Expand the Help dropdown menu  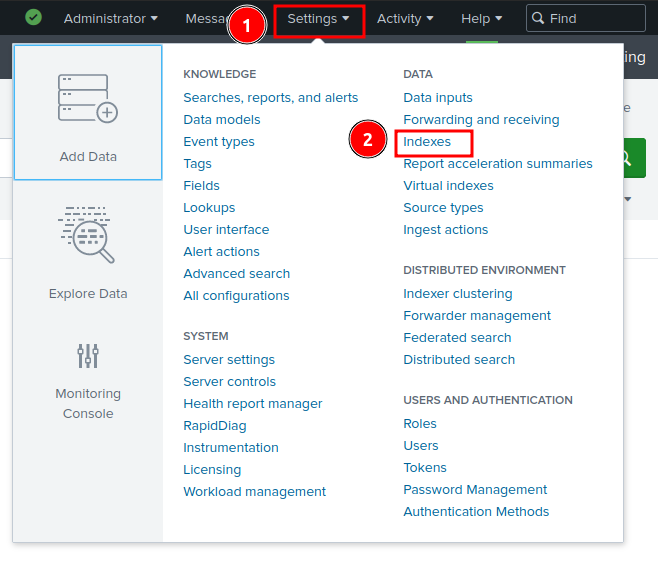(x=481, y=18)
